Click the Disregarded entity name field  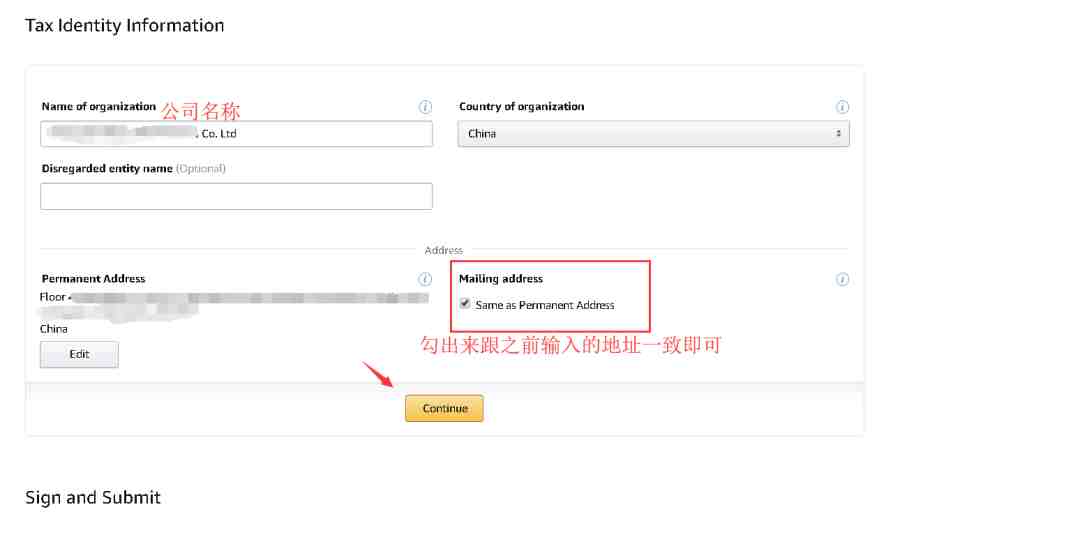click(236, 196)
